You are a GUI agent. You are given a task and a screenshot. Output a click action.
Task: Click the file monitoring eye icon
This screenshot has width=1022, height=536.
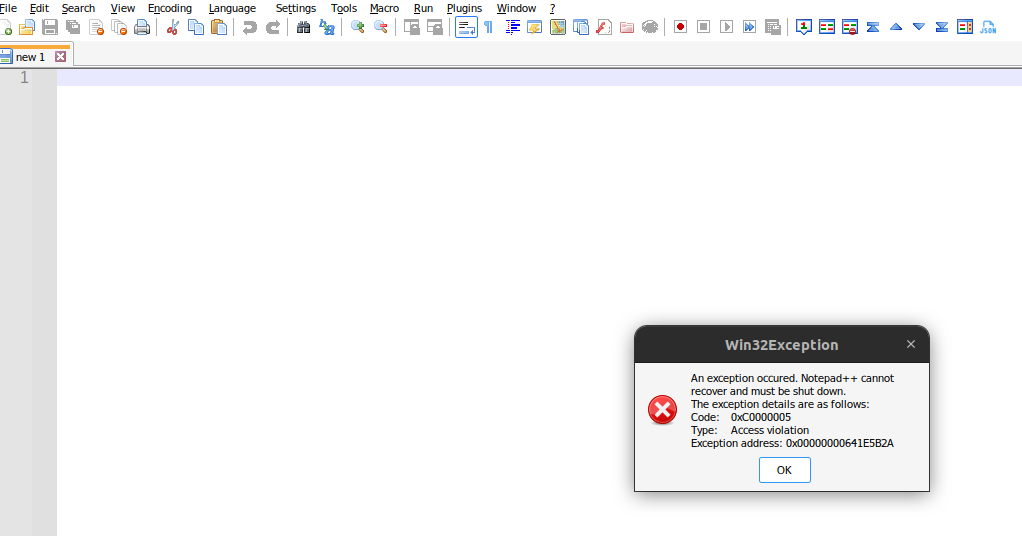tap(650, 27)
